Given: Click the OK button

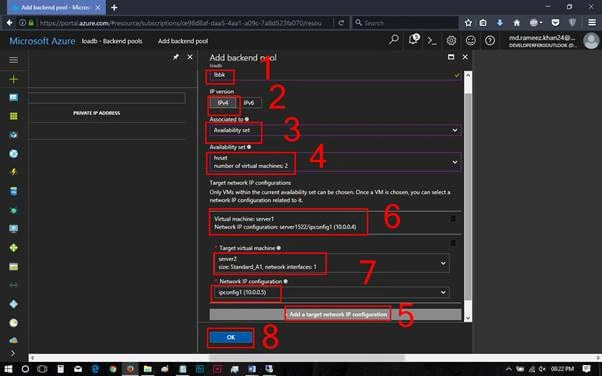Looking at the screenshot, I should coord(231,337).
